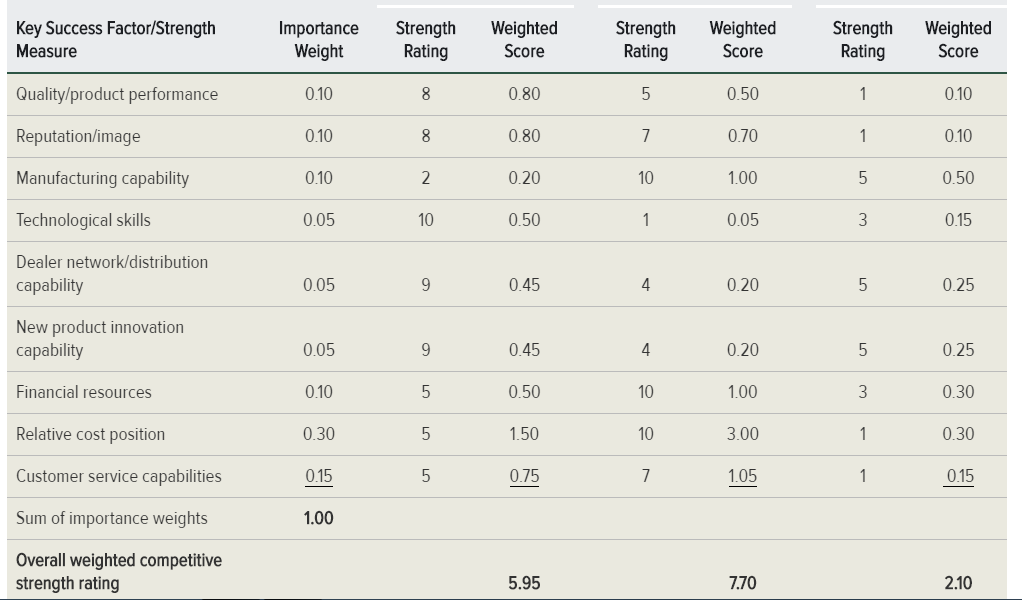Select the 'Technological skills' row label
The width and height of the screenshot is (1022, 600).
tap(83, 220)
